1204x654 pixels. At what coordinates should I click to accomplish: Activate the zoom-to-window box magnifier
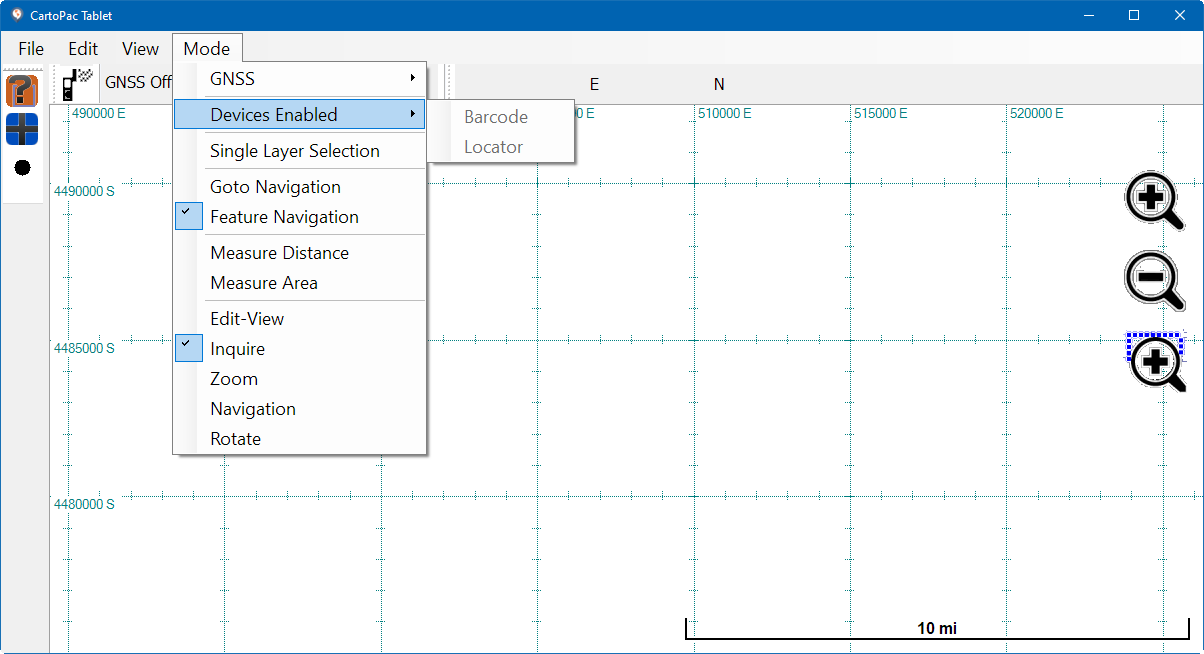pos(1156,362)
